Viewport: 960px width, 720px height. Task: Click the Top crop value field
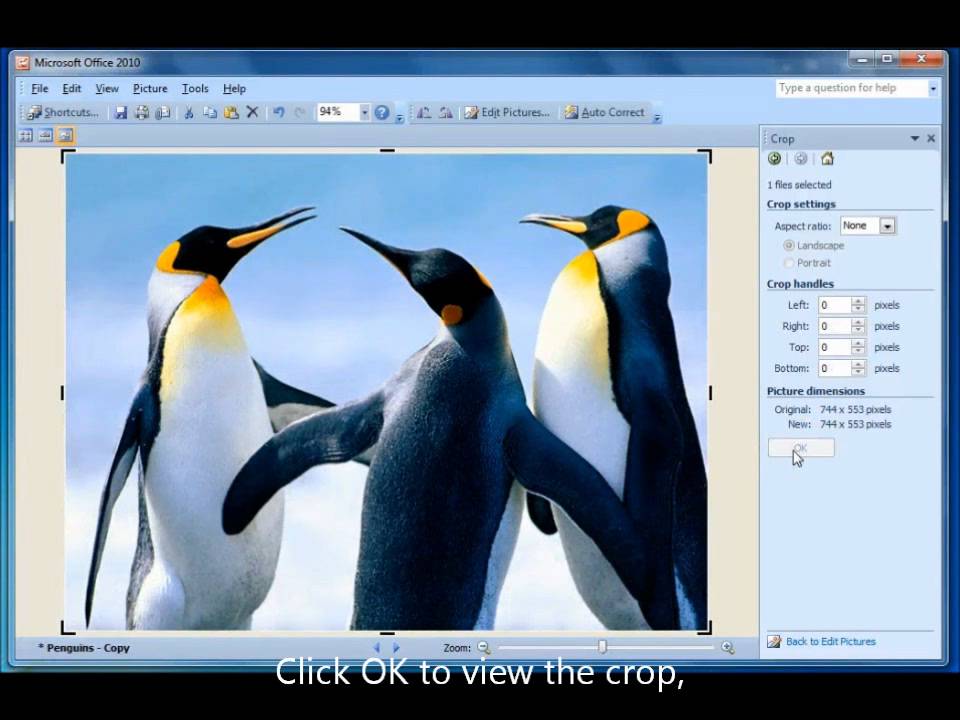835,347
